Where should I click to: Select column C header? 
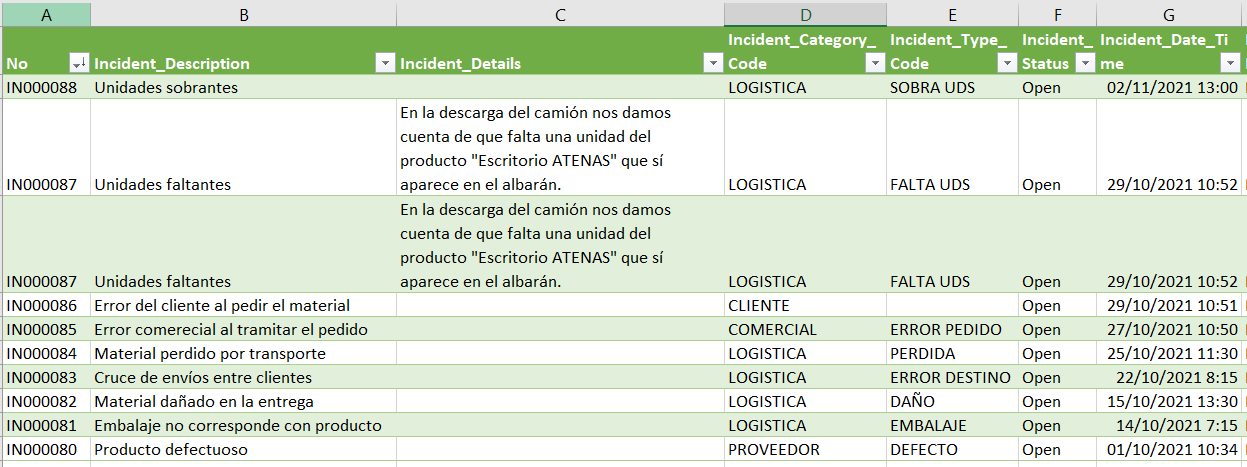coord(560,14)
